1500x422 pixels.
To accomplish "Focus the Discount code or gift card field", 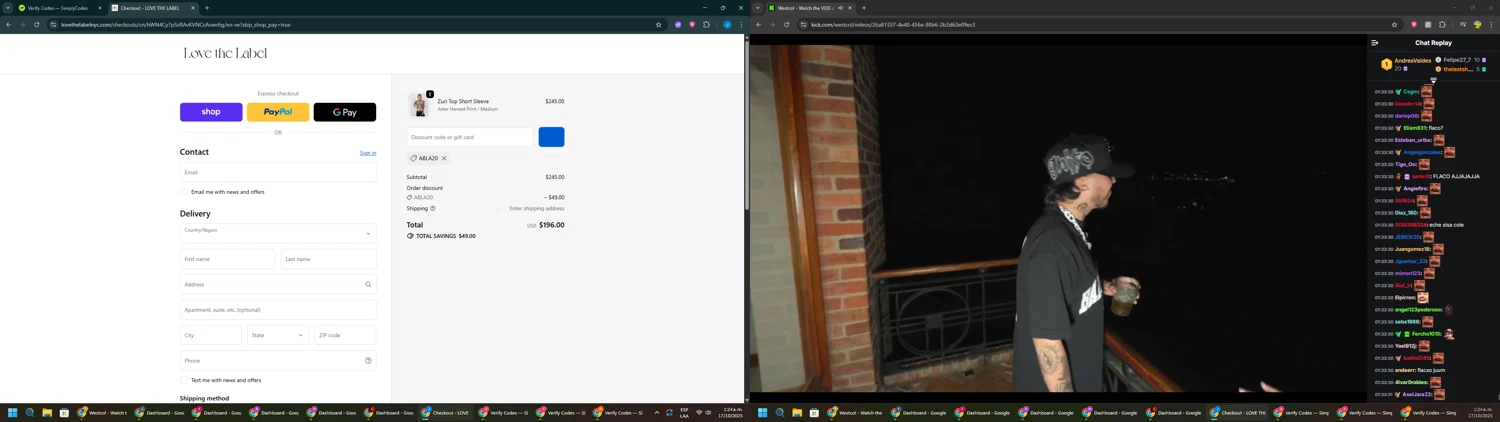I will (x=470, y=137).
